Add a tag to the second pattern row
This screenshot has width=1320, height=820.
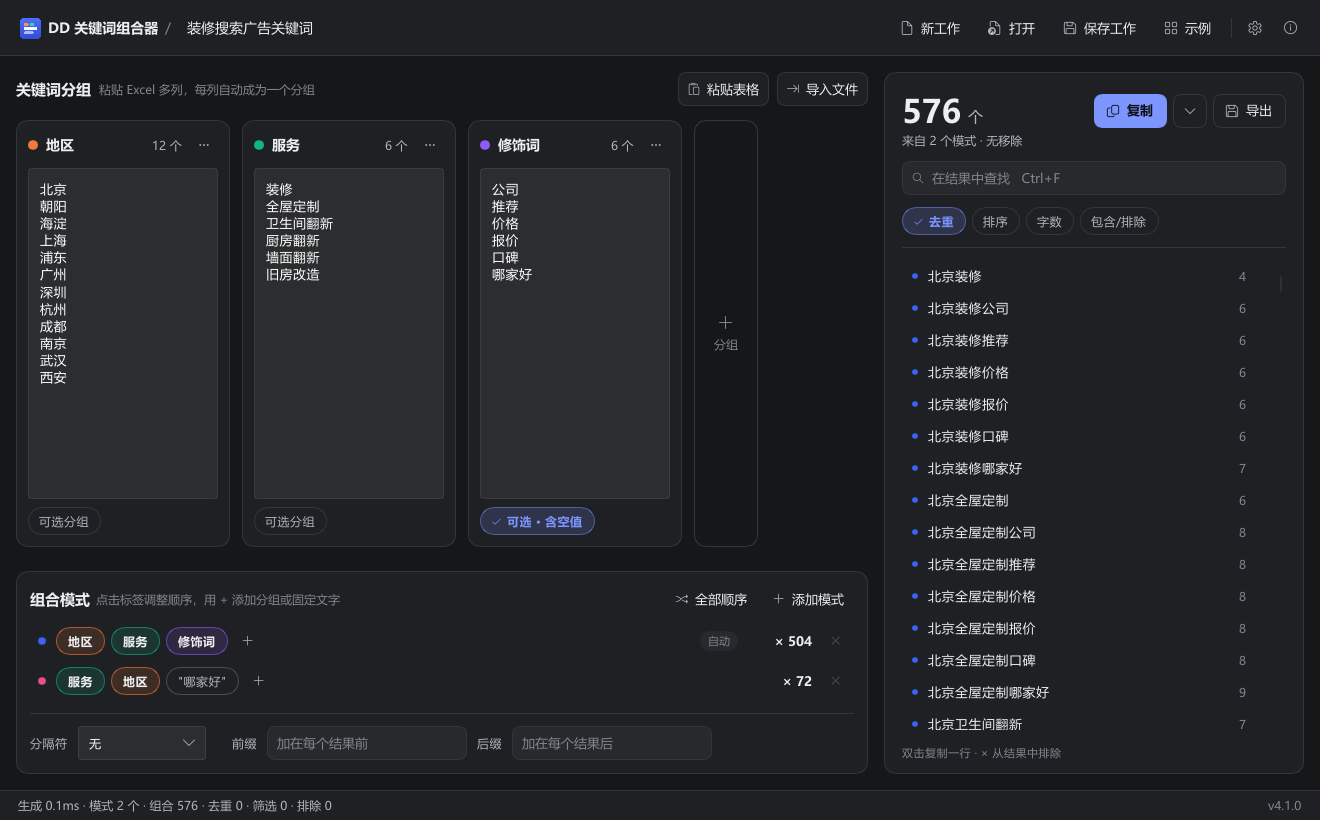tap(258, 681)
